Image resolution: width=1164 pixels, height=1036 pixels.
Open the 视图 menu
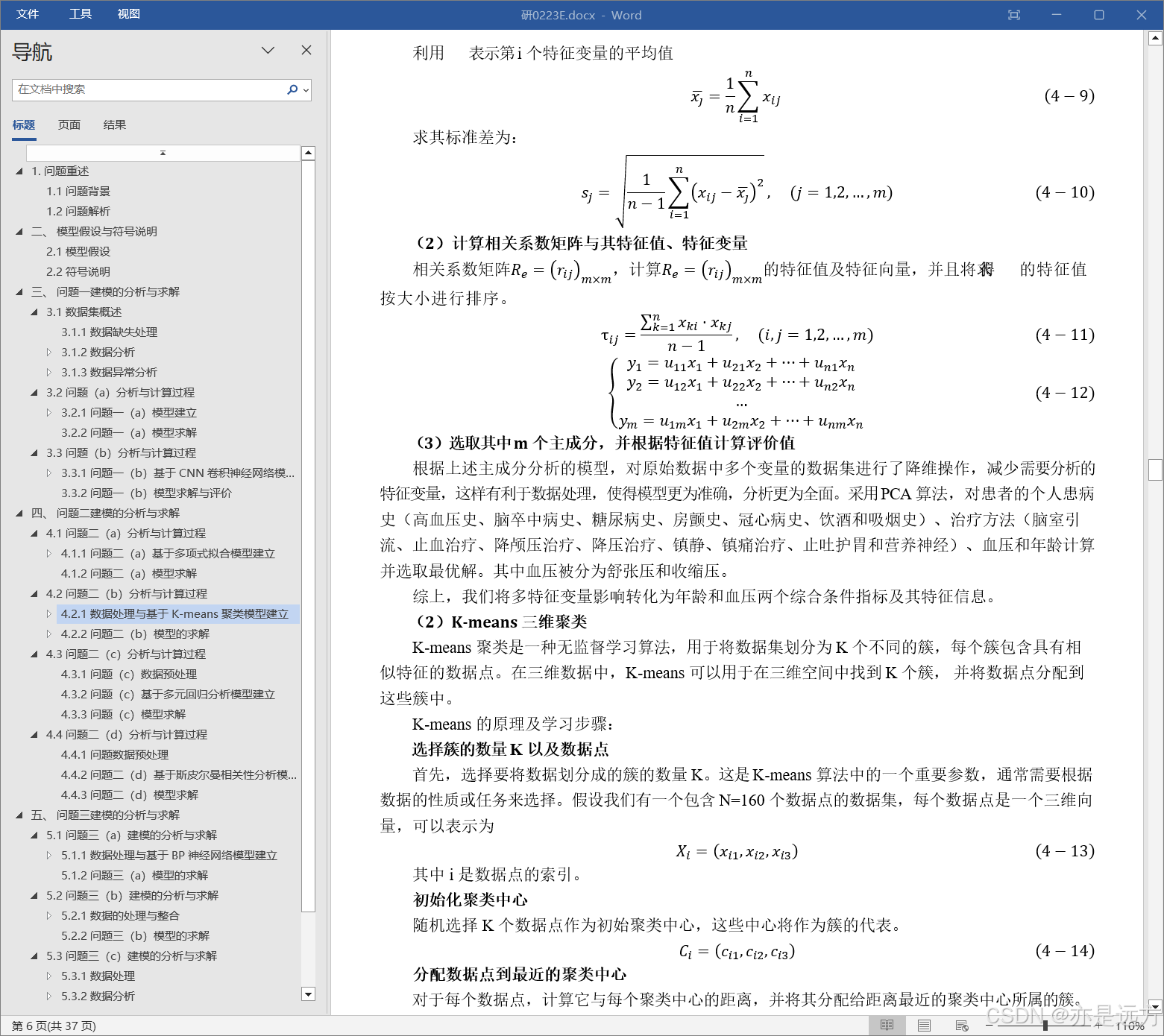pyautogui.click(x=128, y=14)
